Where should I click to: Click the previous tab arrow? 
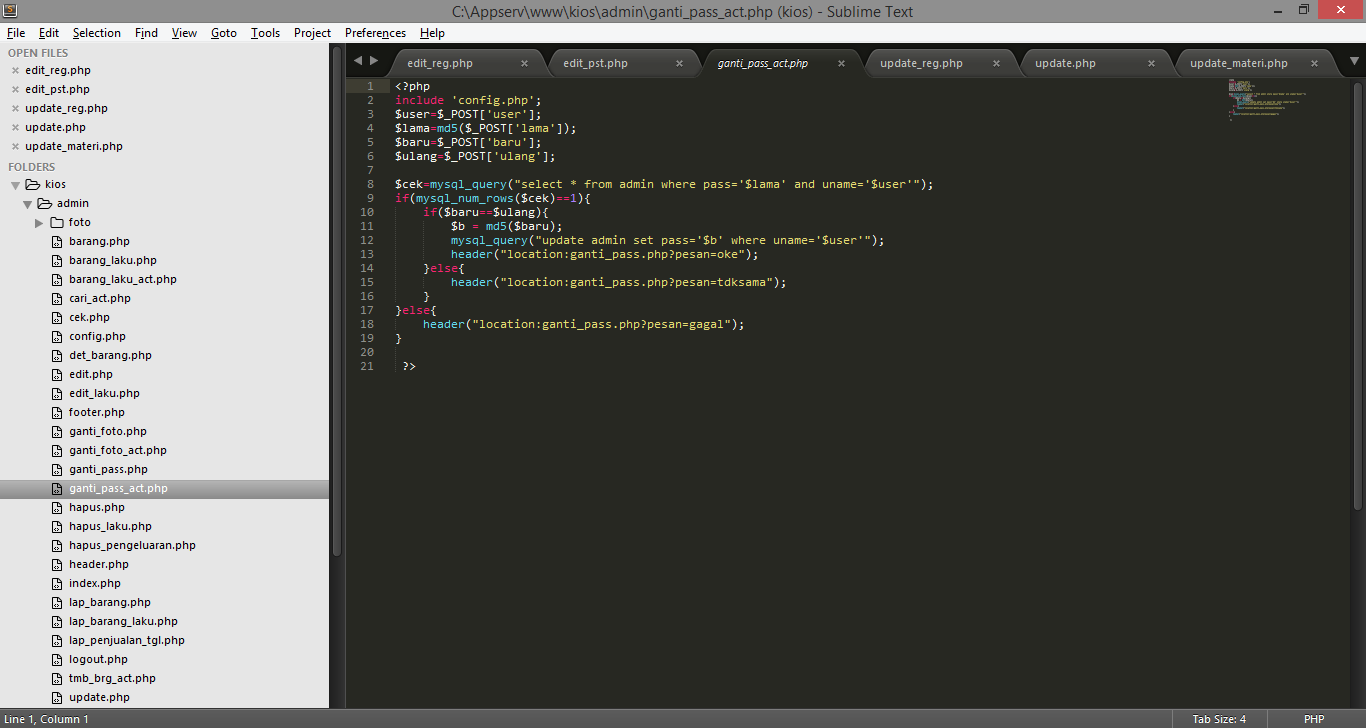point(358,61)
